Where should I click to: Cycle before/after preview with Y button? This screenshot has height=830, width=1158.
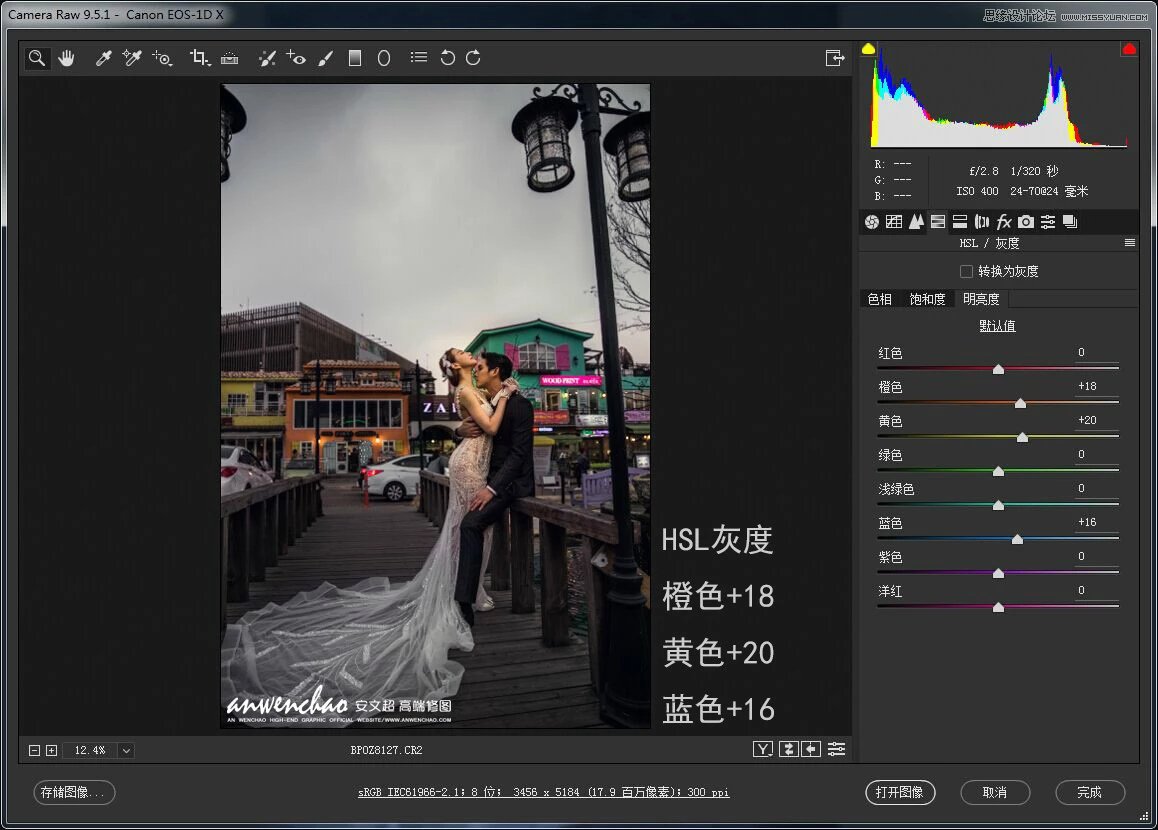click(763, 750)
